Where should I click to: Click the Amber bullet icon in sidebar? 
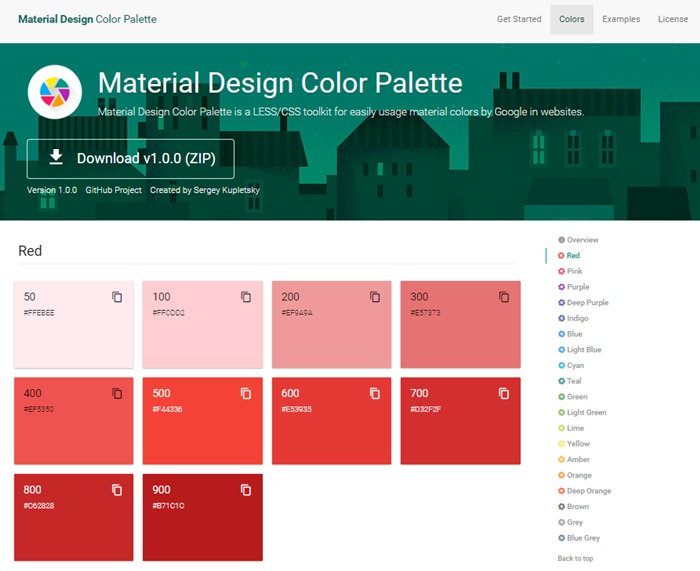(562, 459)
